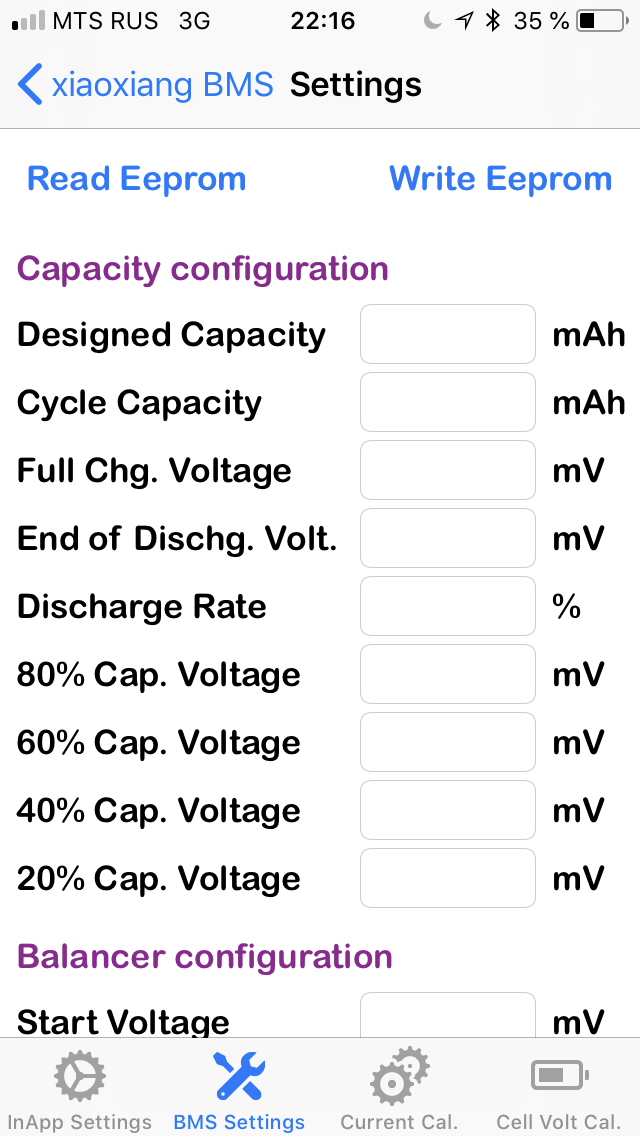This screenshot has width=640, height=1136.
Task: Tap the InApp Settings gear icon
Action: tap(79, 1077)
